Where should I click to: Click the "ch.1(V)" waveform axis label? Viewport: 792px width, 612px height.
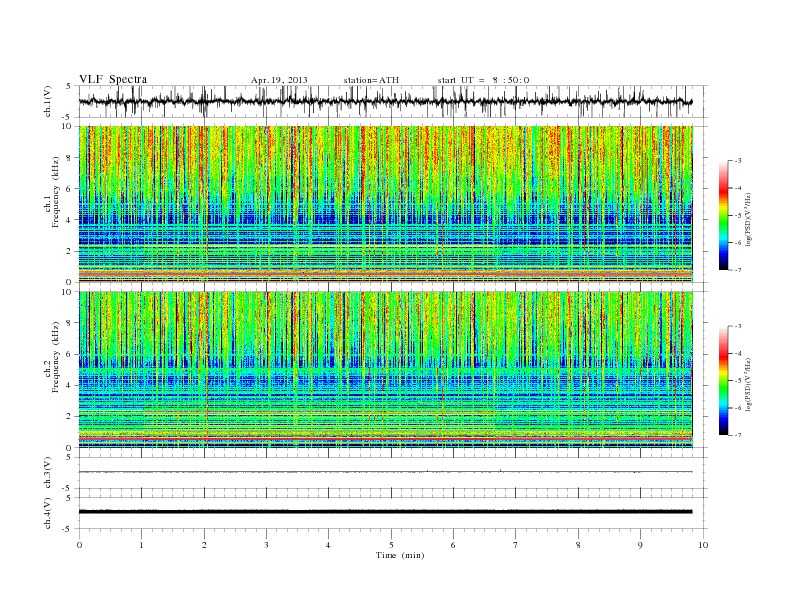tap(48, 101)
